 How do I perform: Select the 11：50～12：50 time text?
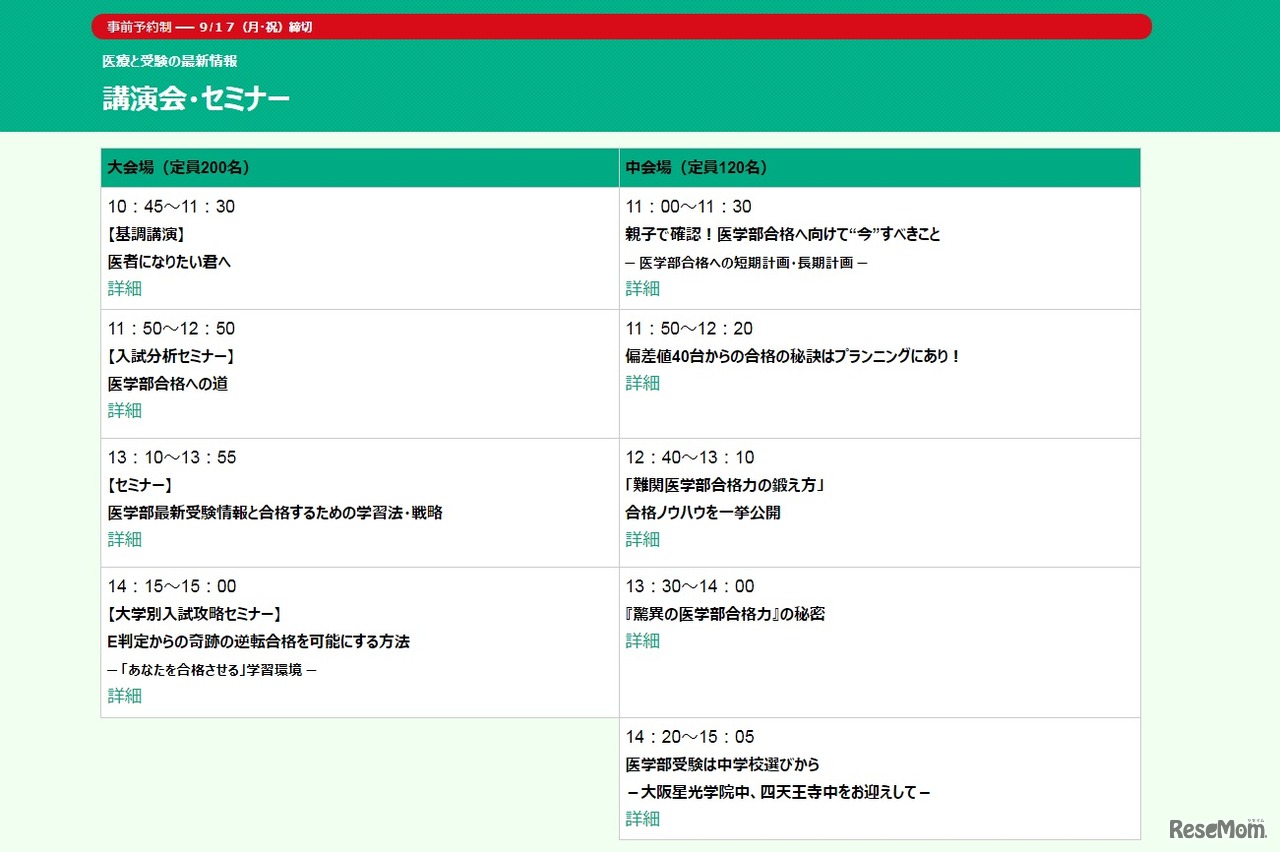point(172,329)
